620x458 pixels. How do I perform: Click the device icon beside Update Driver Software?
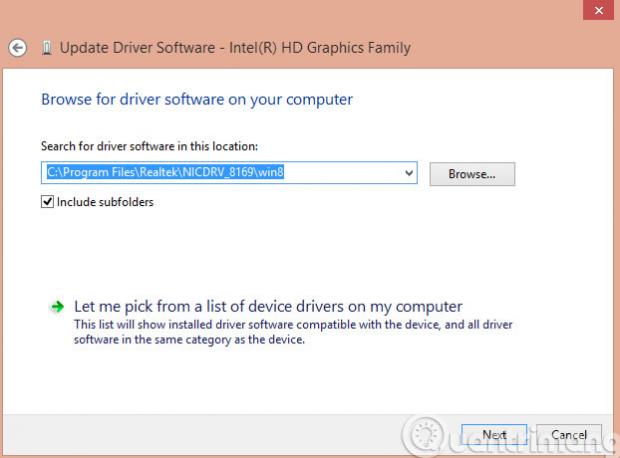click(47, 47)
